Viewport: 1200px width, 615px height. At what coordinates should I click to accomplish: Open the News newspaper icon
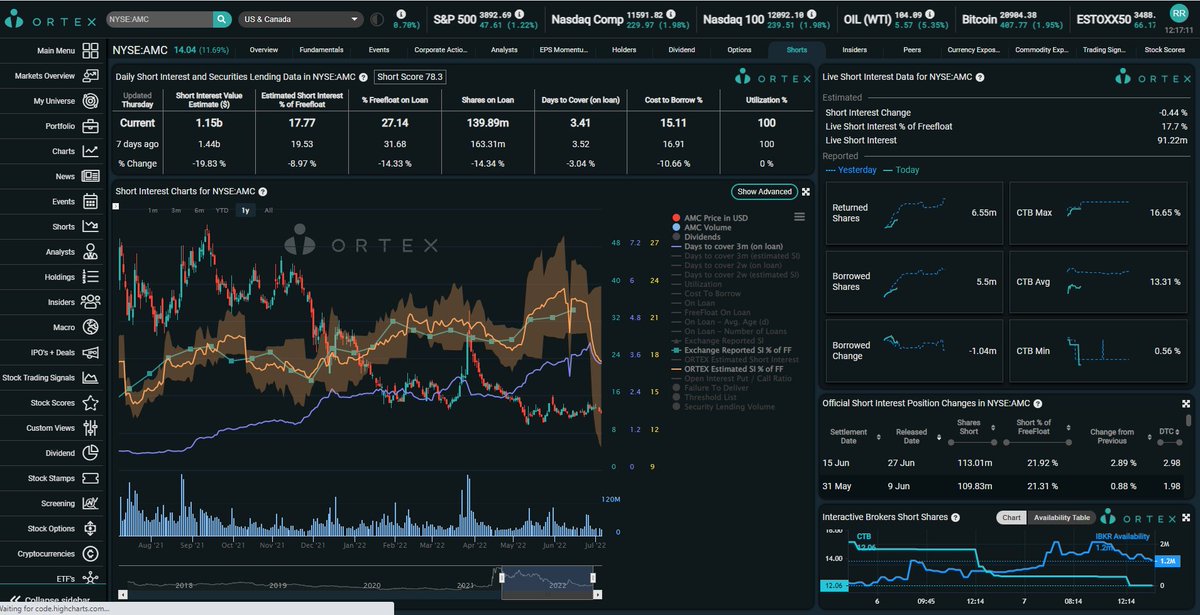click(91, 176)
